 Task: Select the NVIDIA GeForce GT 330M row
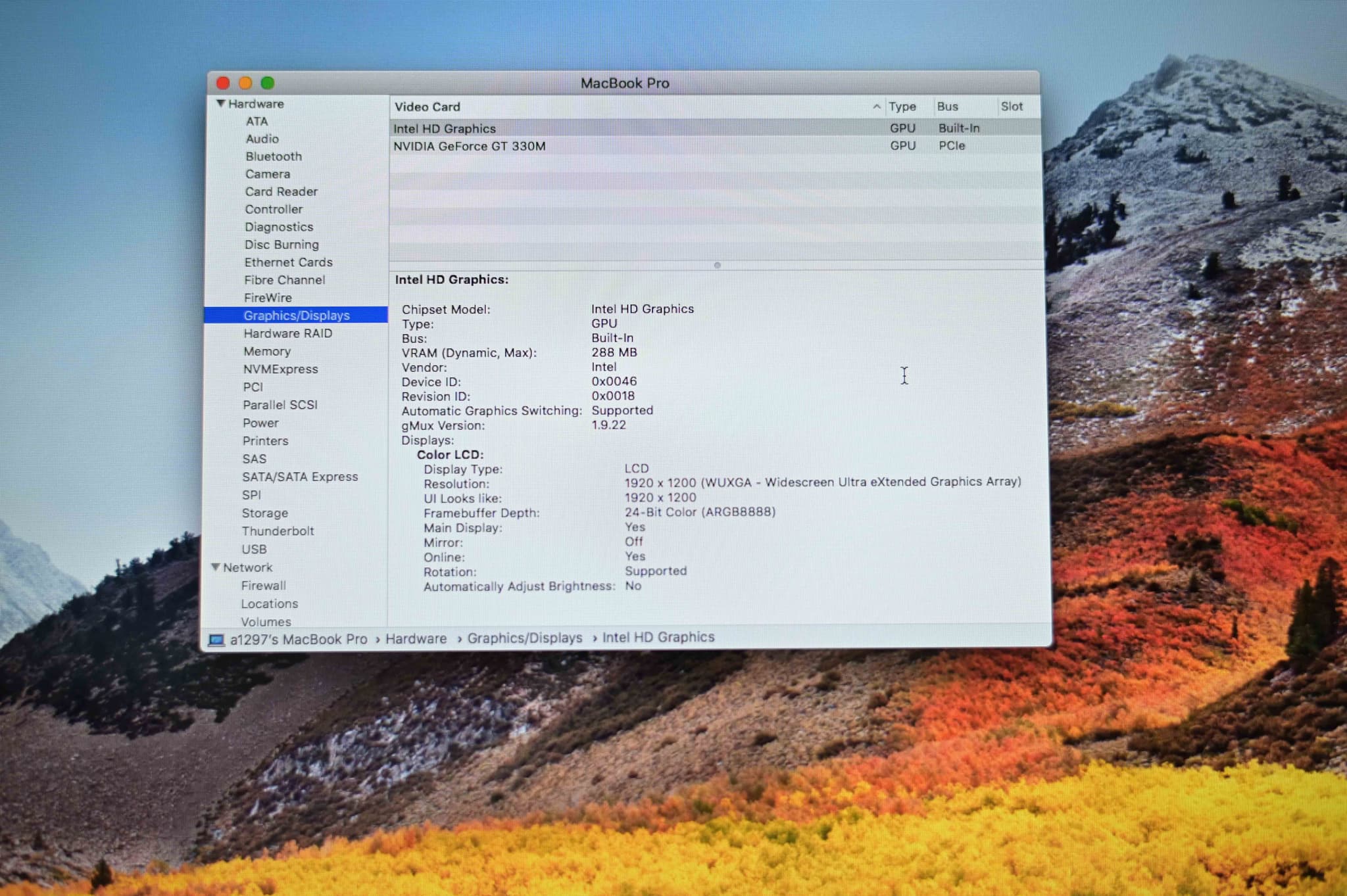click(x=715, y=146)
